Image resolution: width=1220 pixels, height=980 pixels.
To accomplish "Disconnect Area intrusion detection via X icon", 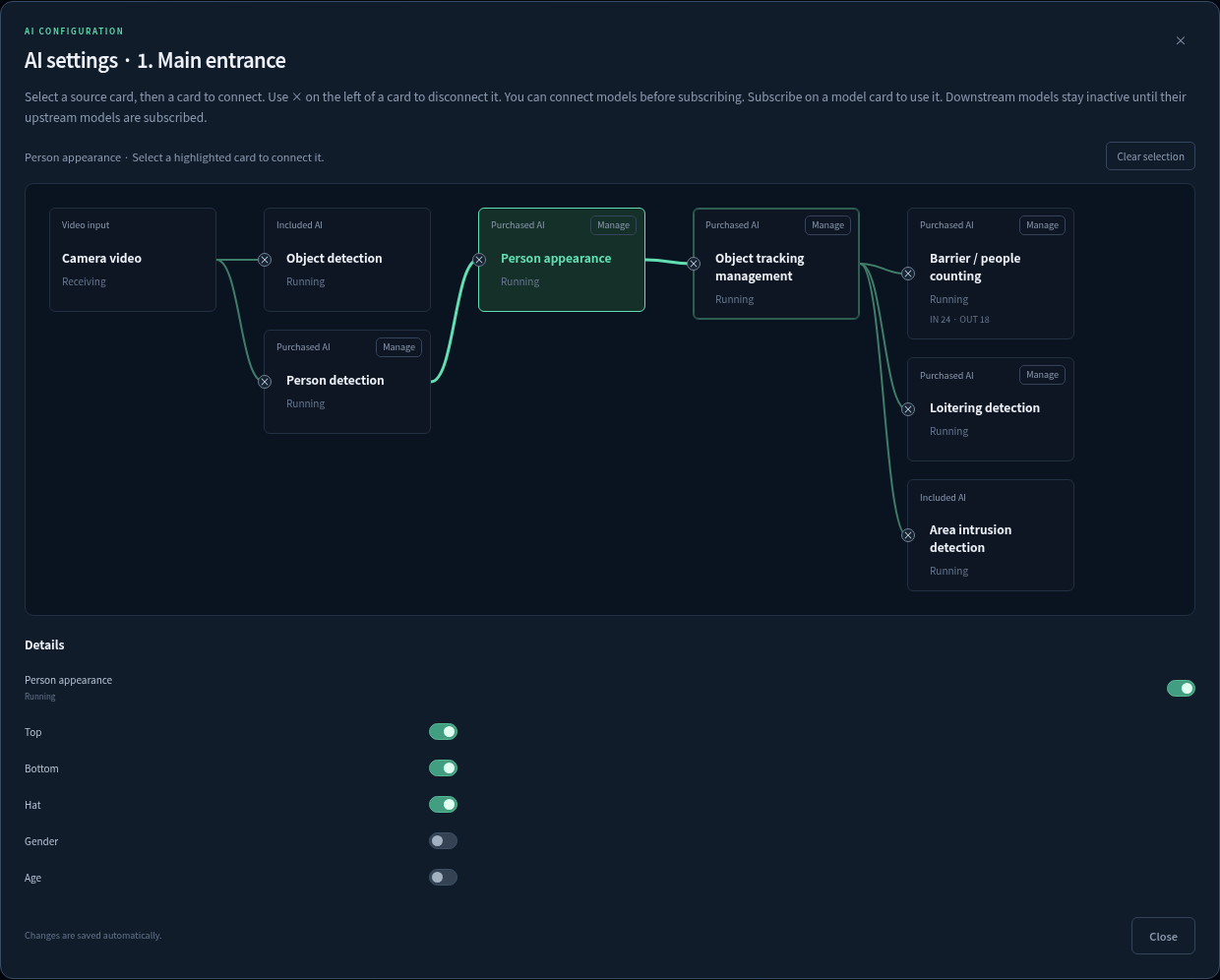I will [x=908, y=535].
